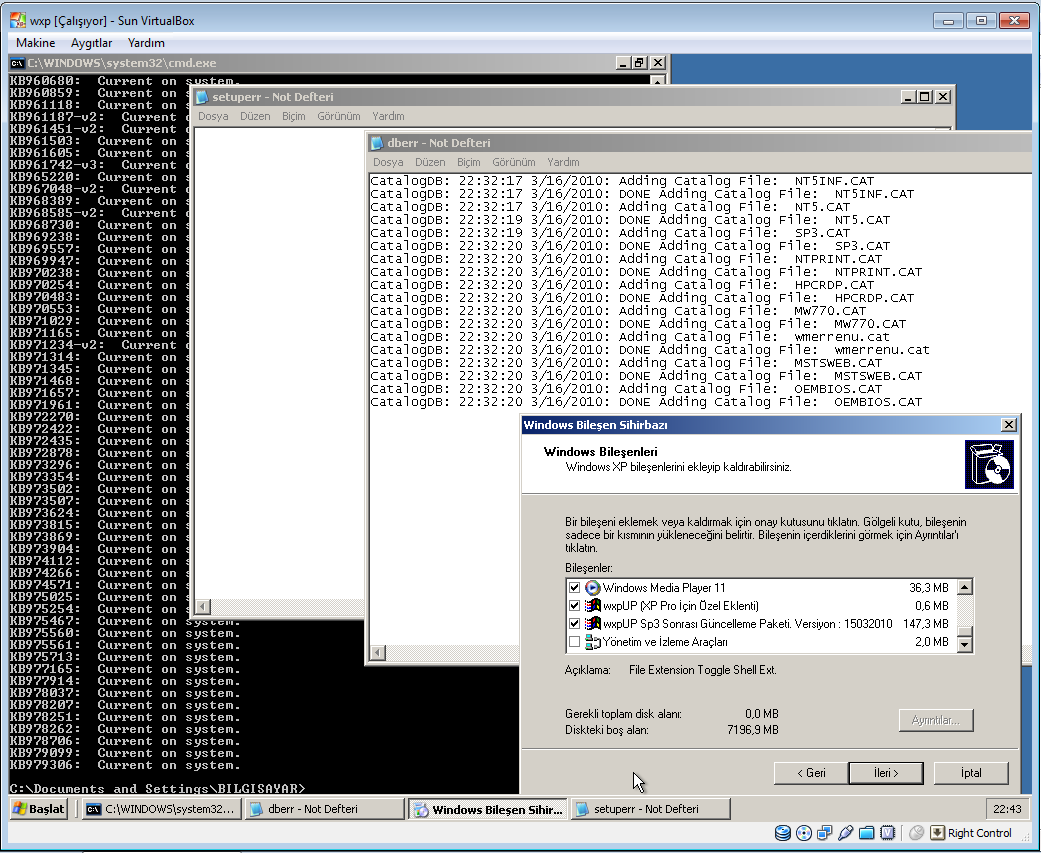The width and height of the screenshot is (1041, 853).
Task: Click the İptal button
Action: [971, 773]
